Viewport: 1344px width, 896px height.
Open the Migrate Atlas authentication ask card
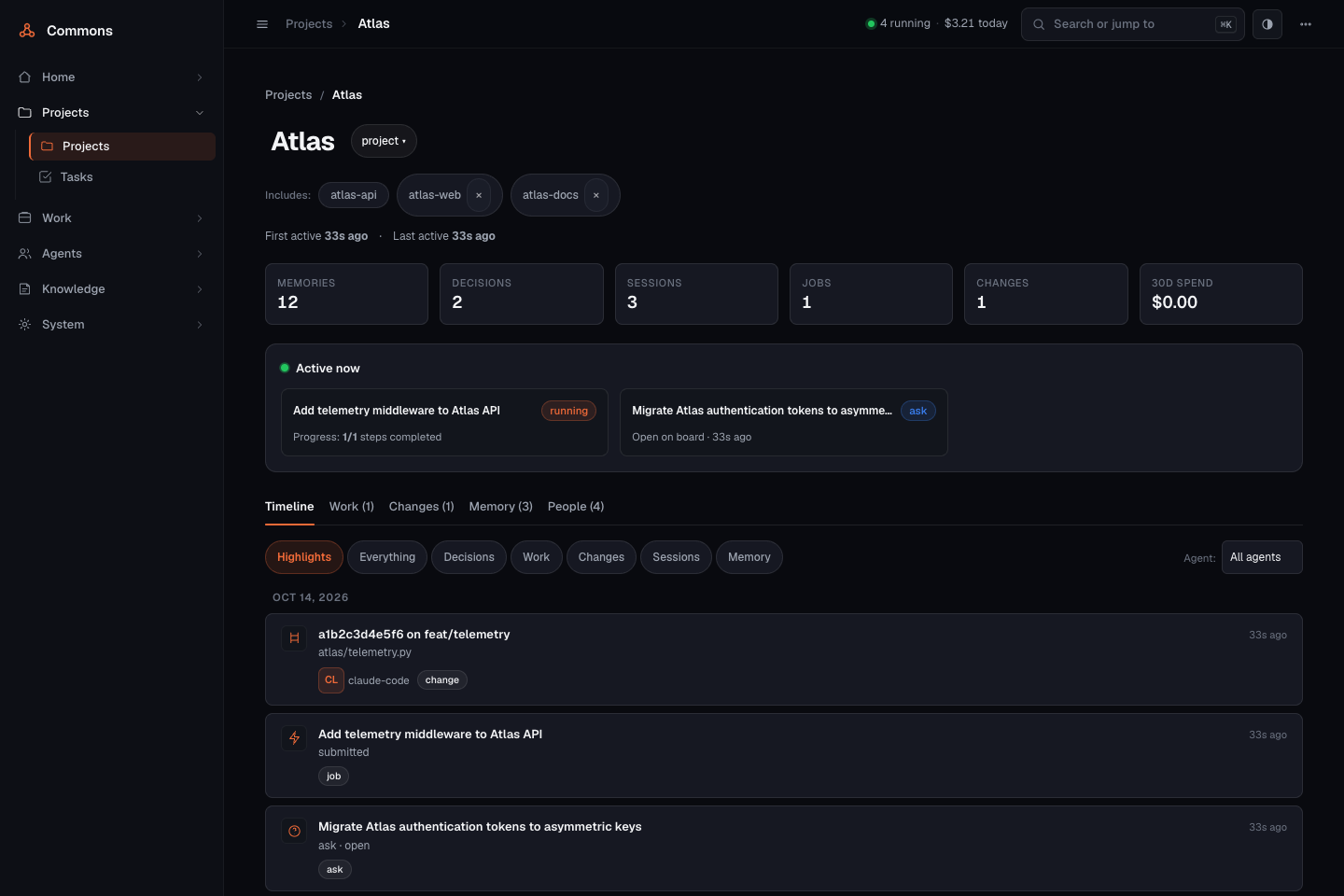coord(784,423)
